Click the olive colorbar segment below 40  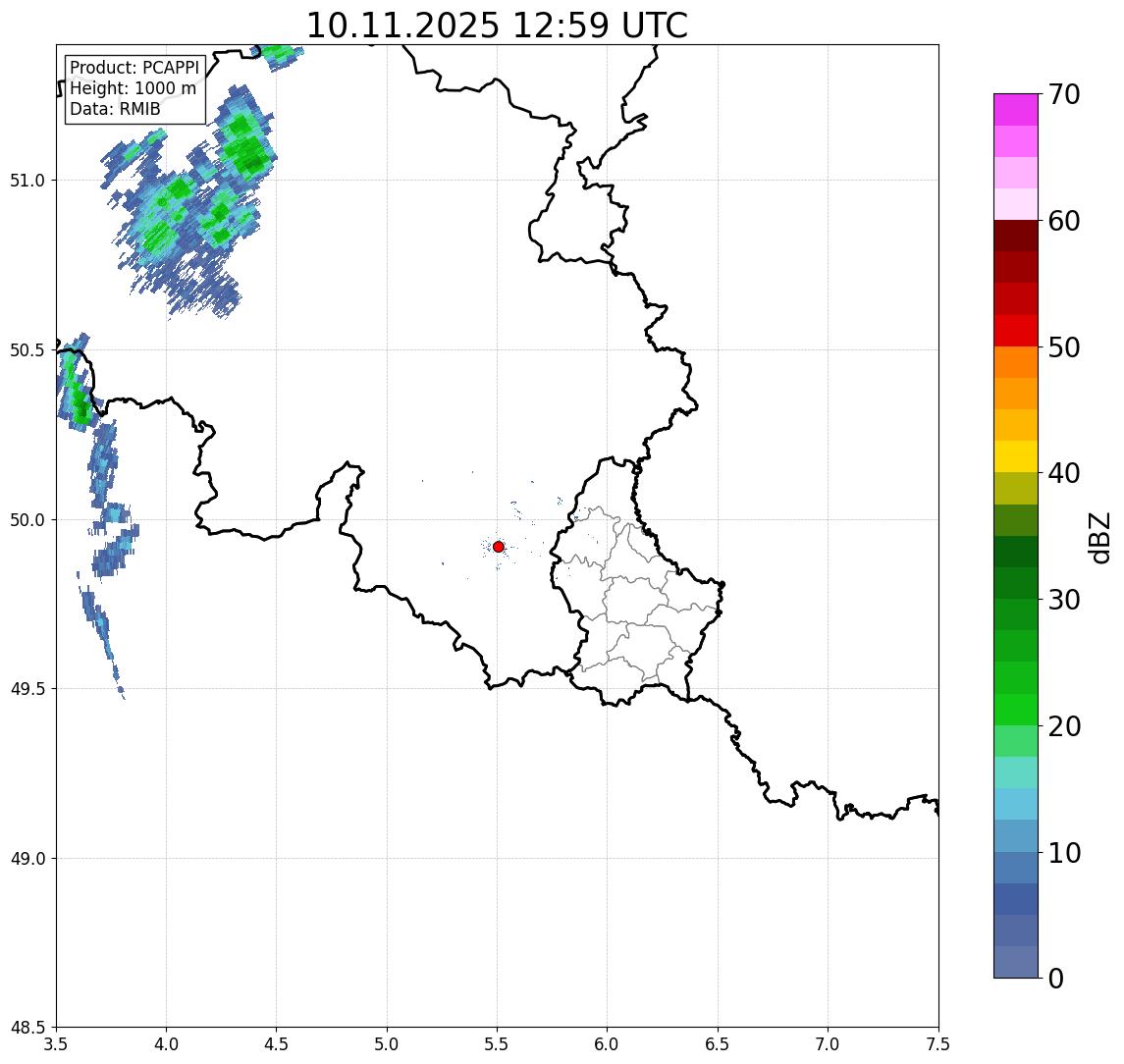[1016, 488]
